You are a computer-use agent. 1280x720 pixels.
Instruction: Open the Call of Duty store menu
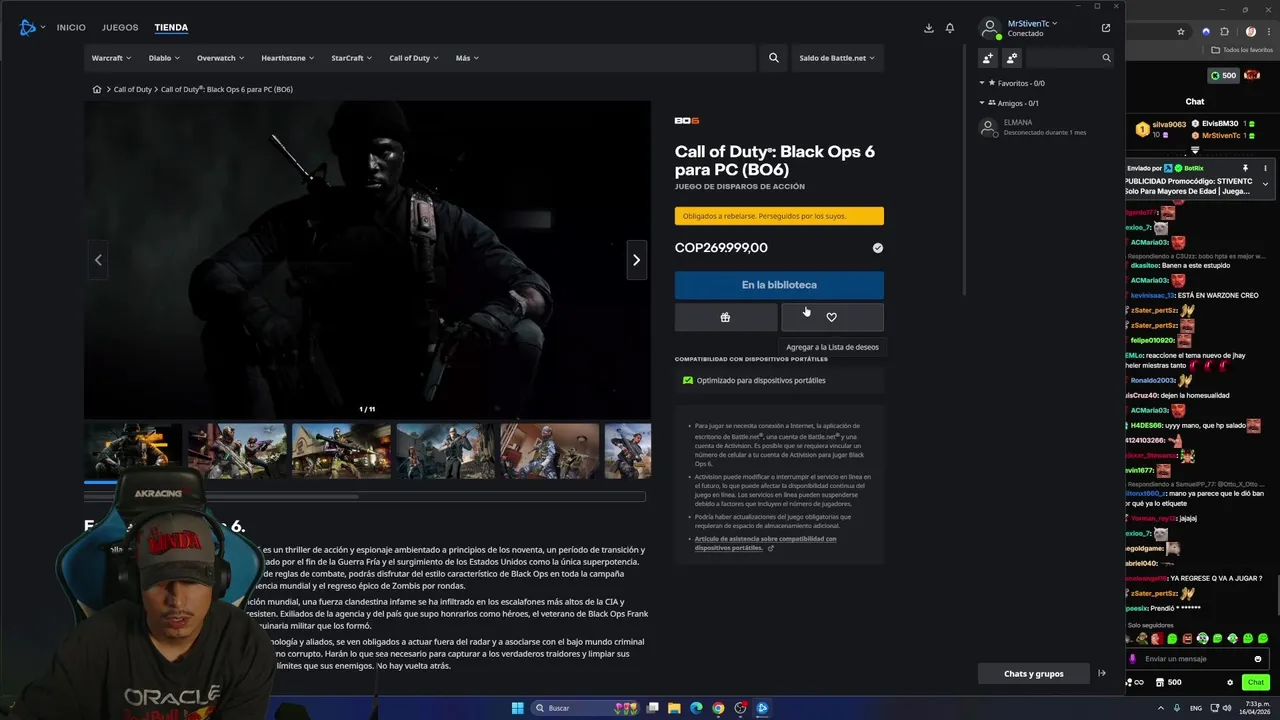(x=414, y=58)
